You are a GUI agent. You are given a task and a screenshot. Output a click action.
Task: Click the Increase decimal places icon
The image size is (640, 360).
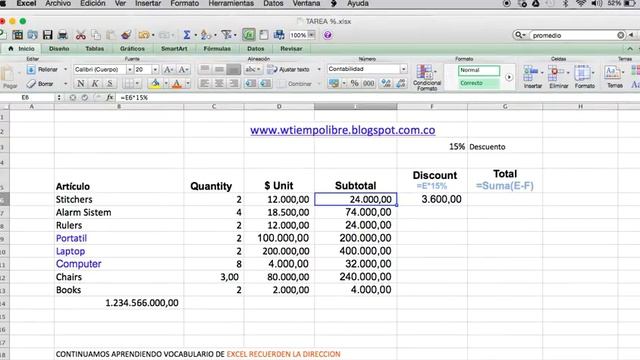[x=385, y=83]
